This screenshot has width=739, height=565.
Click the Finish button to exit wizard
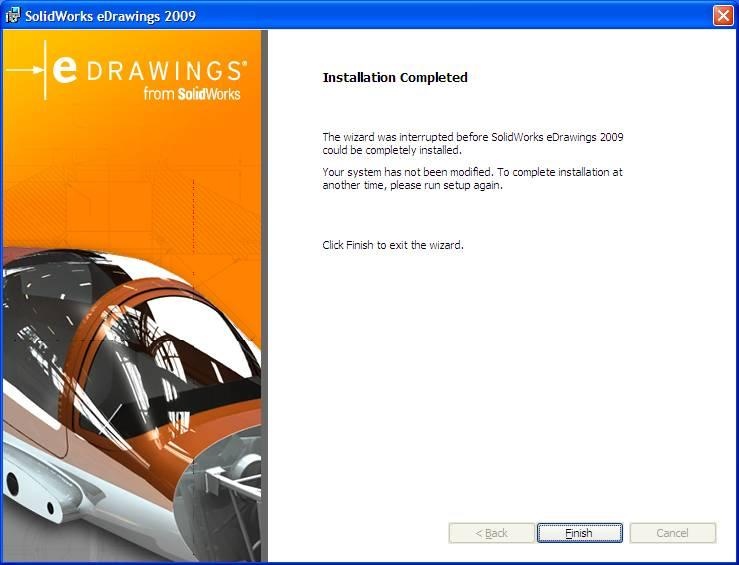pyautogui.click(x=579, y=533)
